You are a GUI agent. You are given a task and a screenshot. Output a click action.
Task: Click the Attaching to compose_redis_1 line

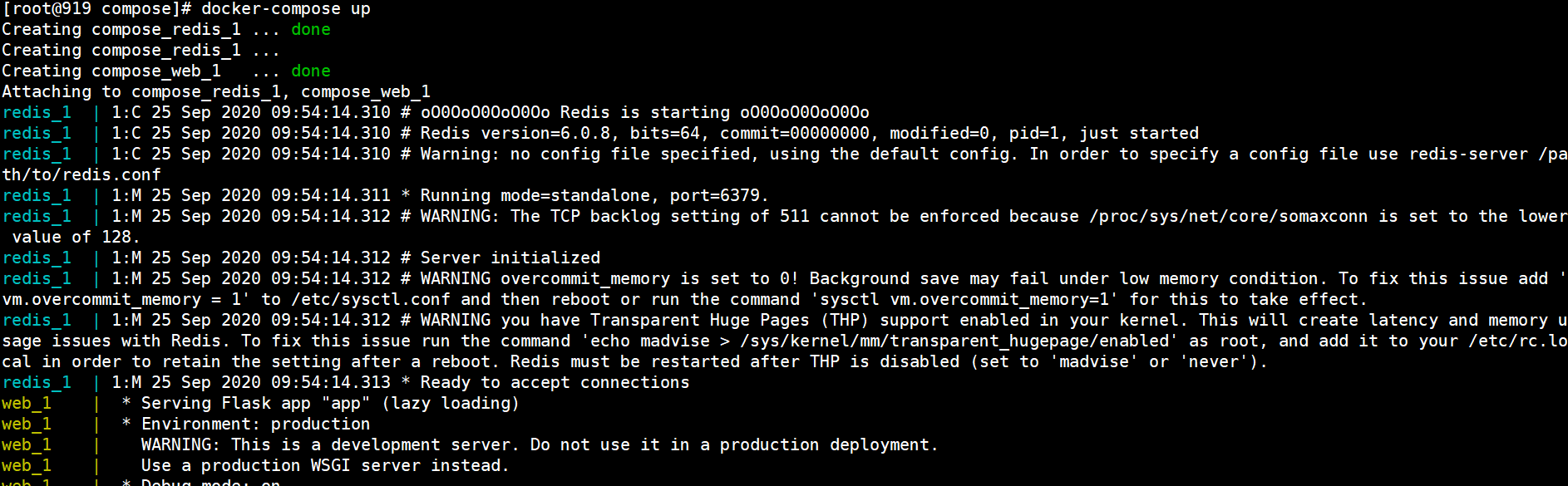pos(216,92)
